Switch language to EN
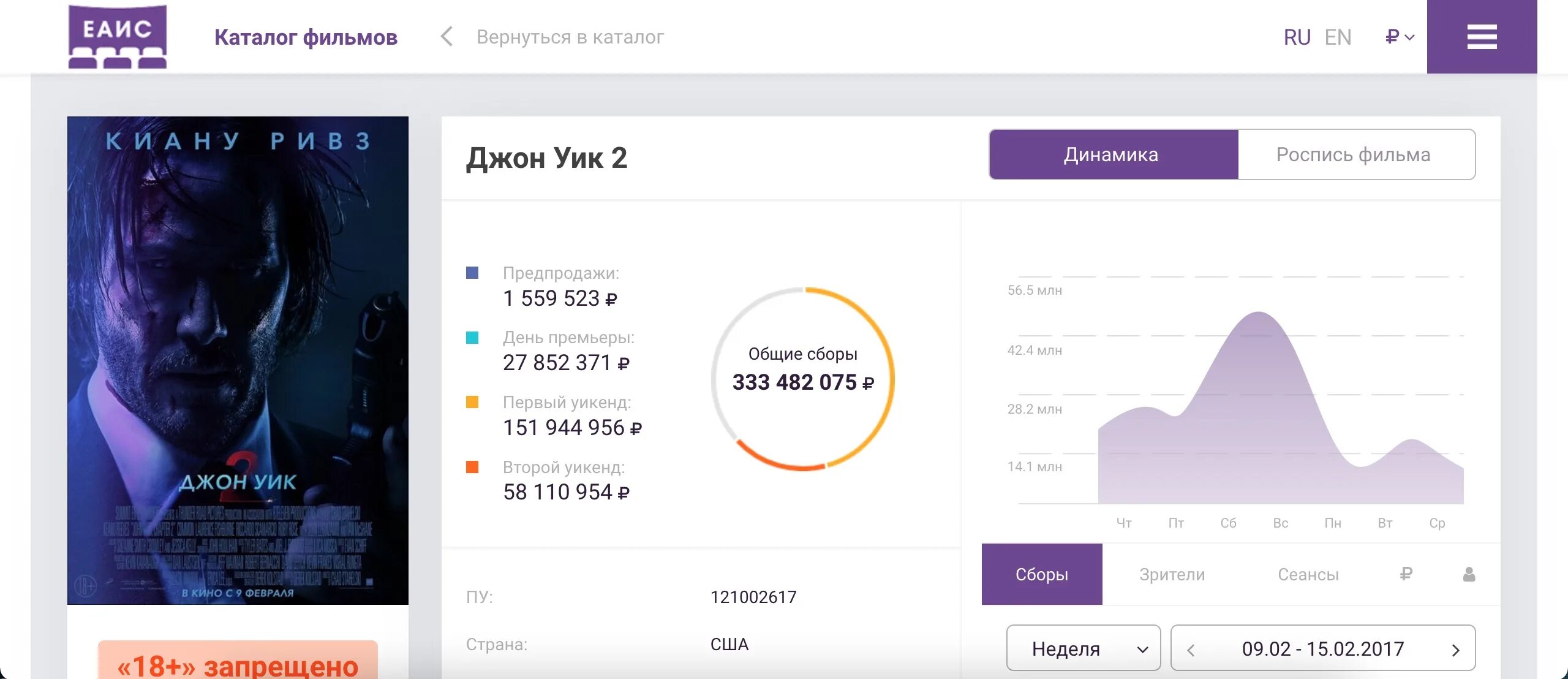Image resolution: width=1568 pixels, height=679 pixels. click(1338, 37)
